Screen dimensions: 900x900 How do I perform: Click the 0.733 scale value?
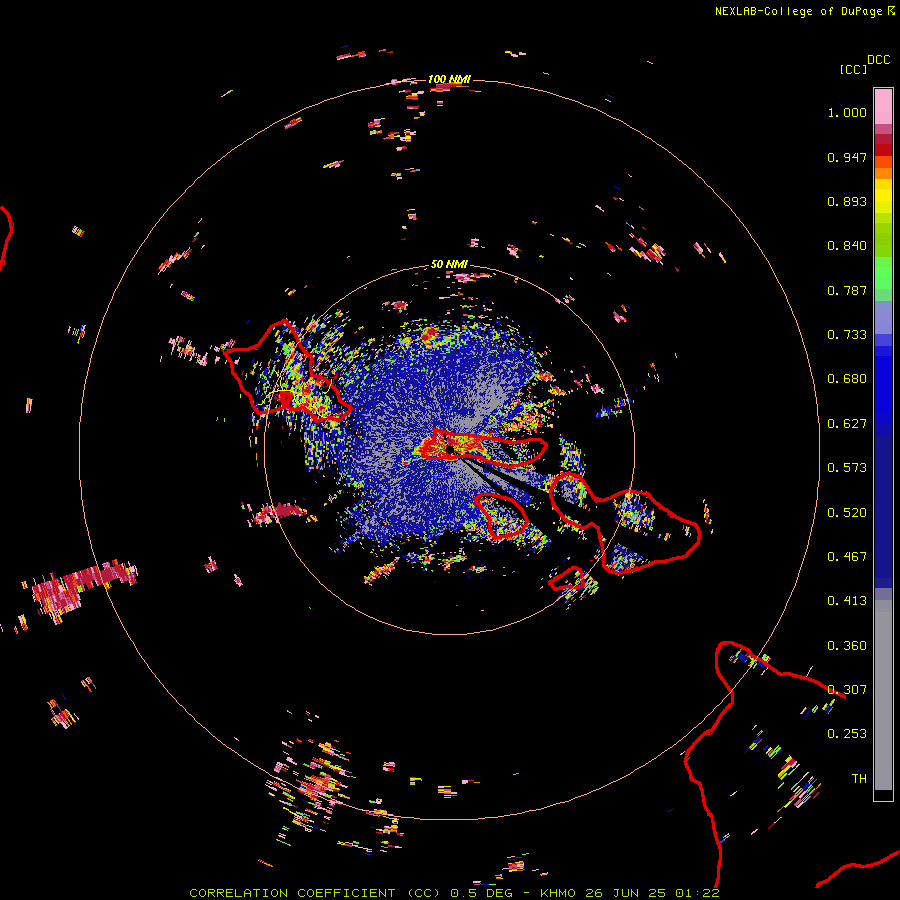[x=847, y=335]
